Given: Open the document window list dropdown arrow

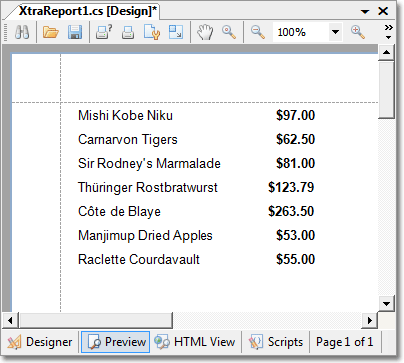Looking at the screenshot, I should point(365,12).
